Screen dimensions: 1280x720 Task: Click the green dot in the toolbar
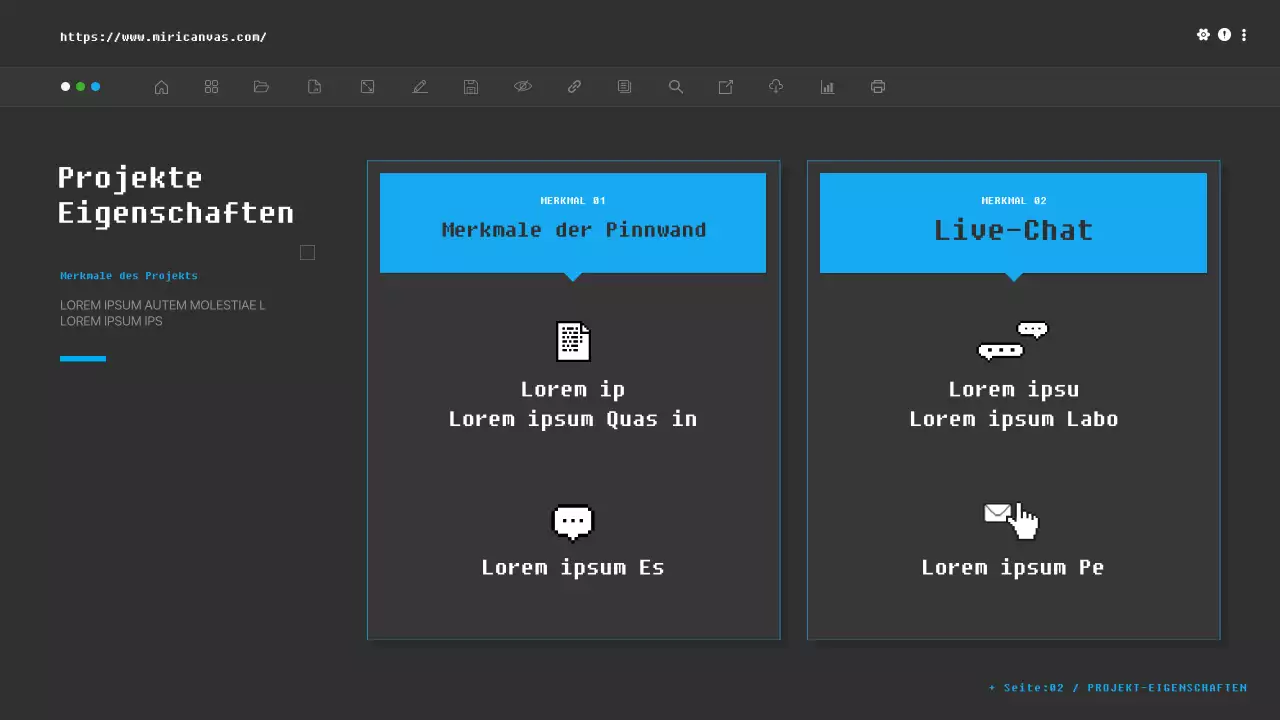pyautogui.click(x=81, y=87)
